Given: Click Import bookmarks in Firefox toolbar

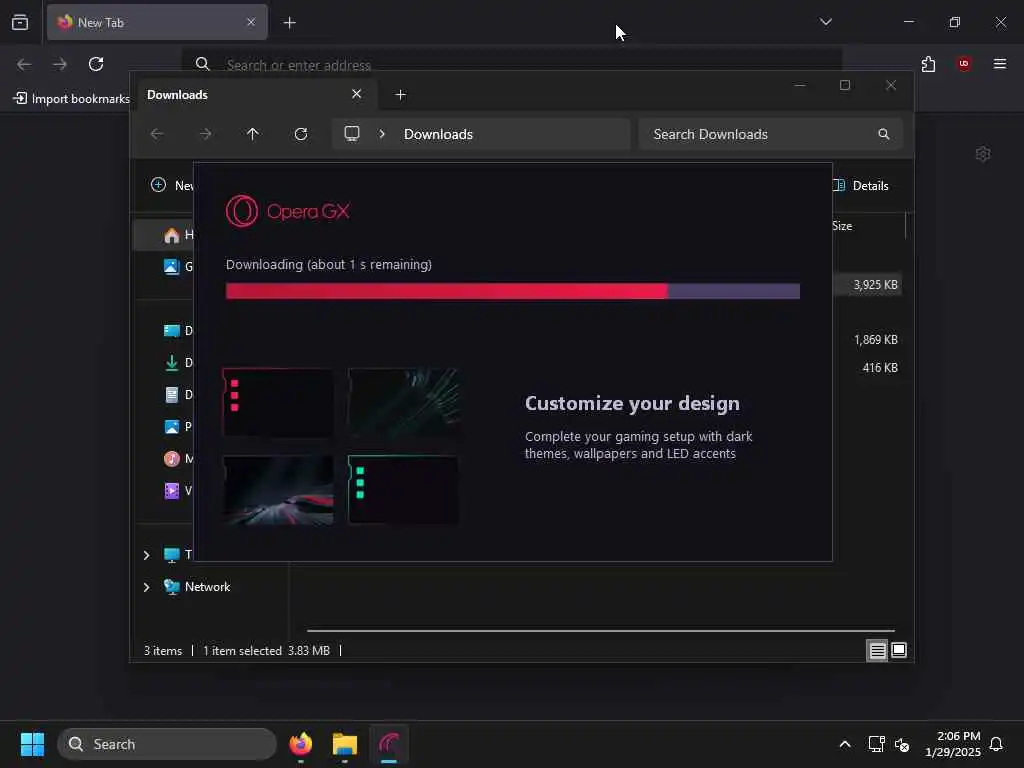Looking at the screenshot, I should (x=72, y=99).
